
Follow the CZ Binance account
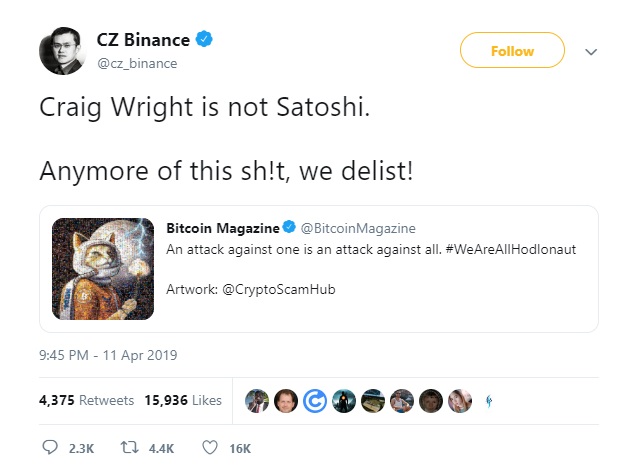tap(512, 50)
